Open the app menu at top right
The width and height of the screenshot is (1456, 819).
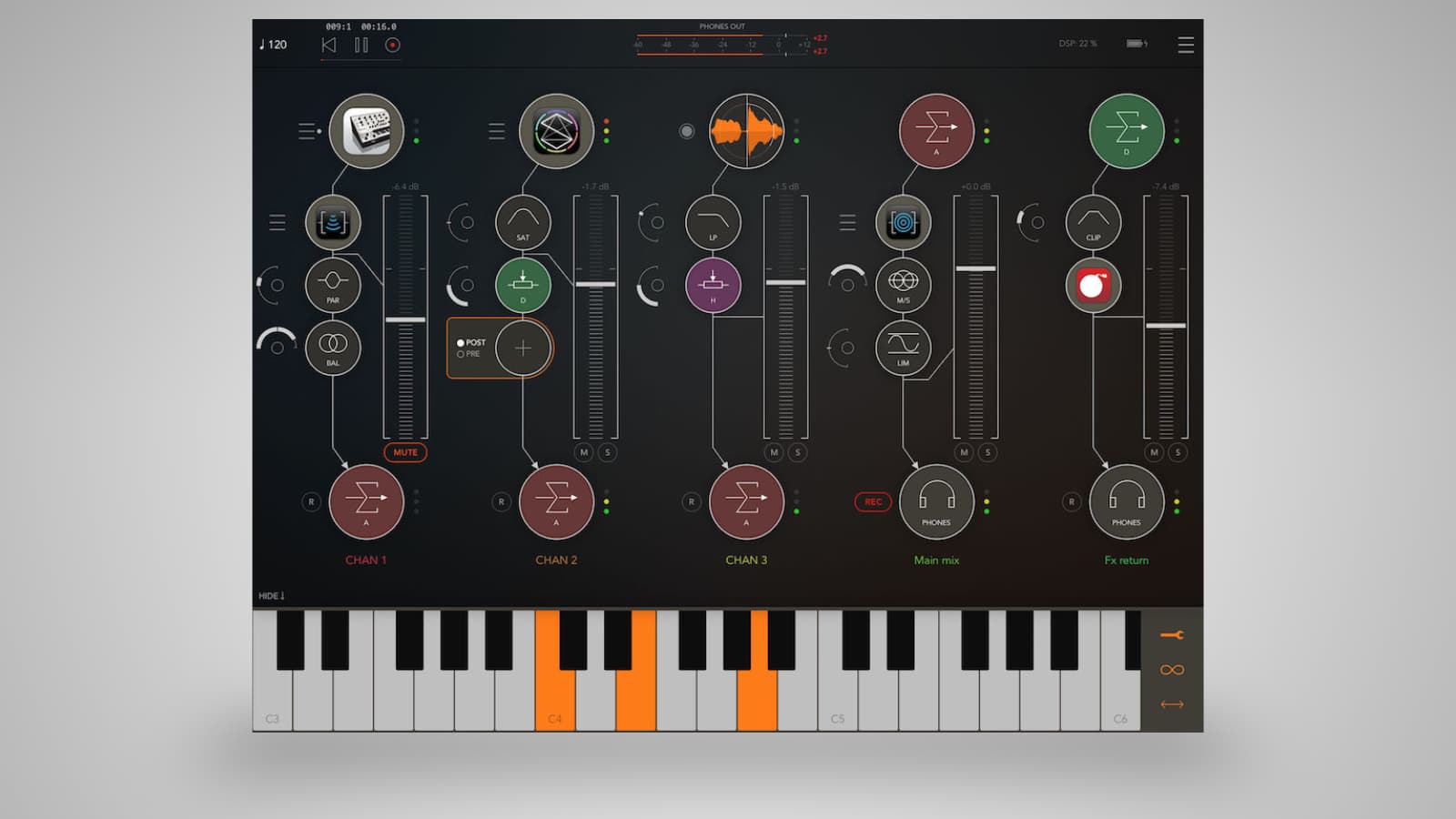pos(1186,45)
